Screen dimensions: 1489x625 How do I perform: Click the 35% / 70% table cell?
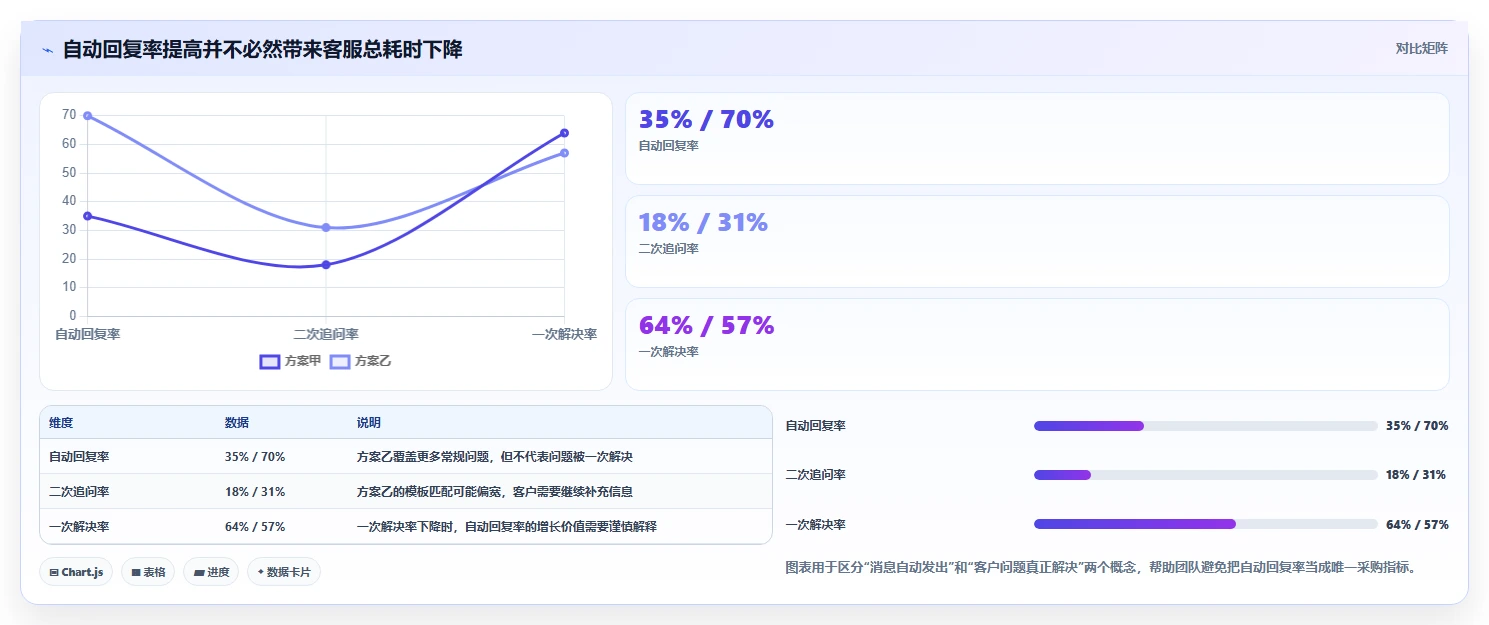click(255, 457)
